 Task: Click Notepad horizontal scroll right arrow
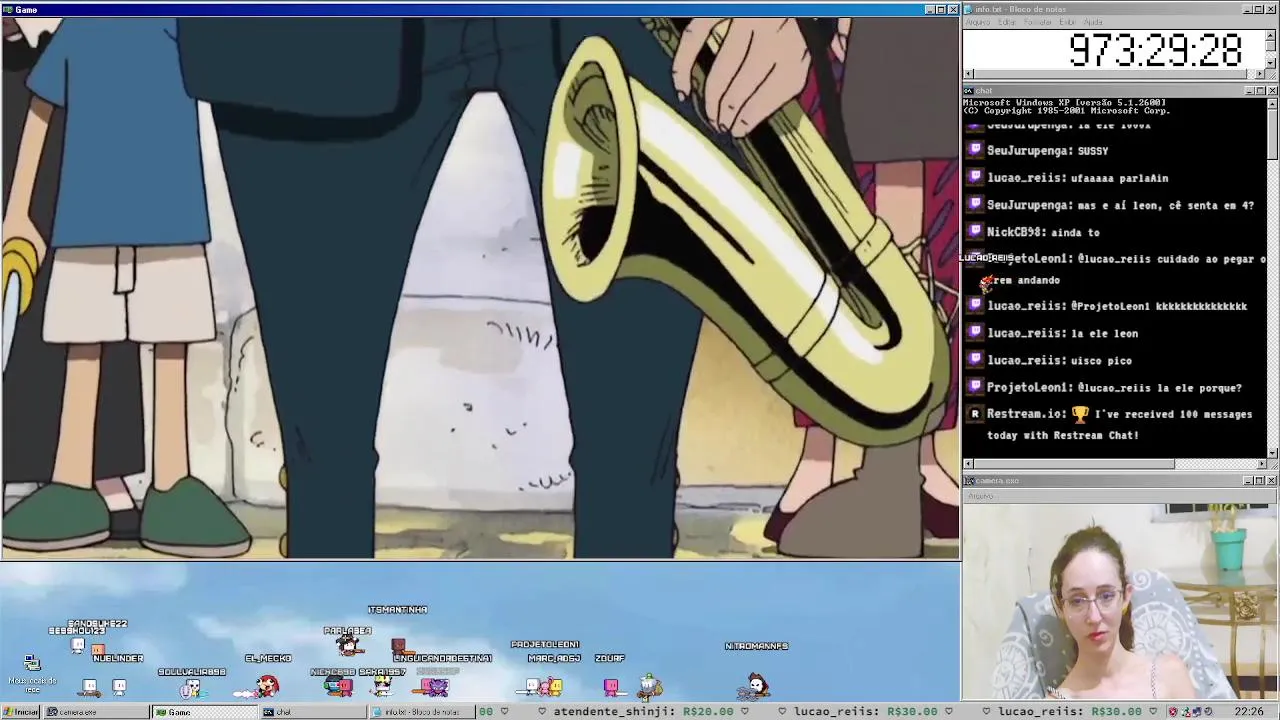[1262, 74]
